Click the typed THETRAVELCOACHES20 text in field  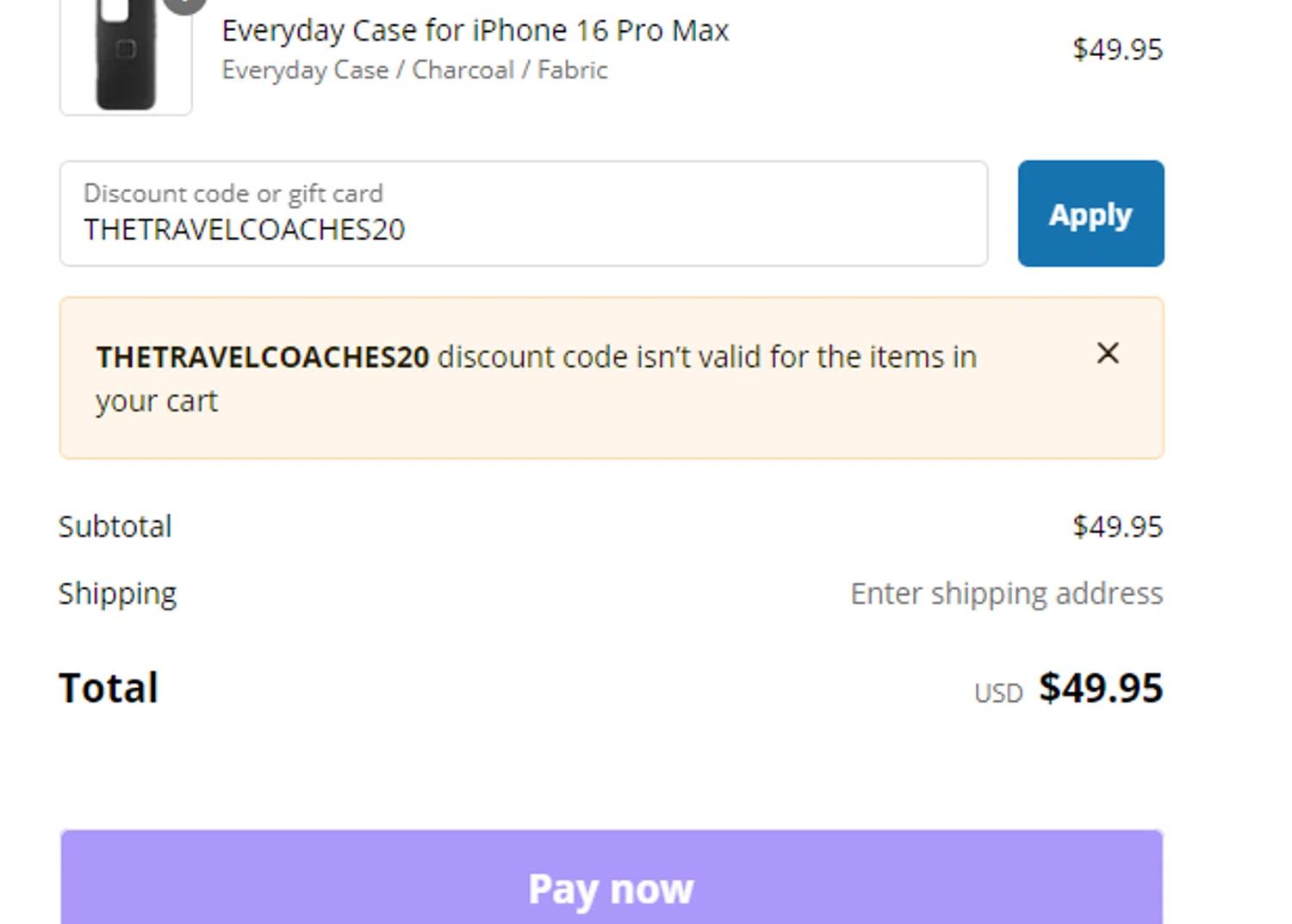click(244, 230)
